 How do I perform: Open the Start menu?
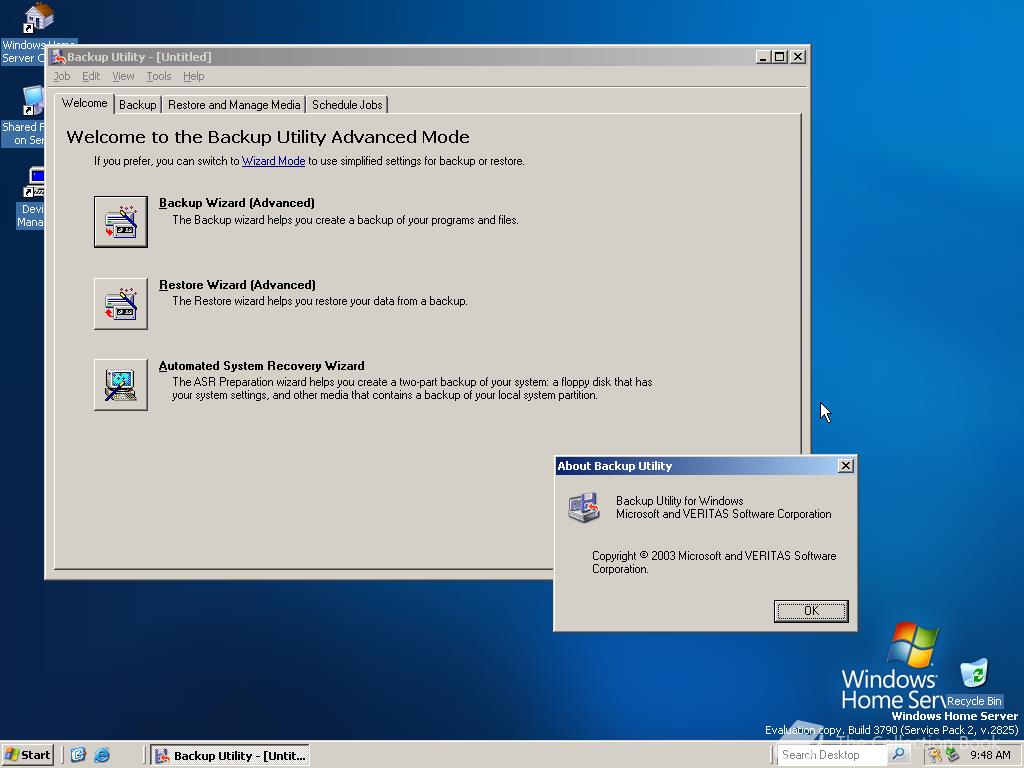pyautogui.click(x=27, y=755)
